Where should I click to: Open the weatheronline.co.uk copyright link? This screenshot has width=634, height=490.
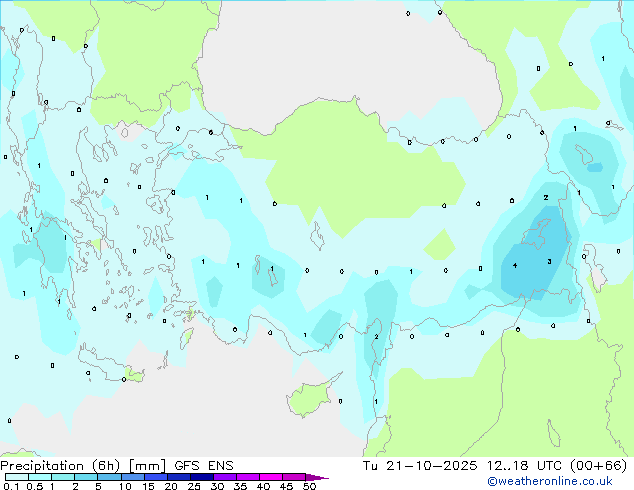[550, 481]
